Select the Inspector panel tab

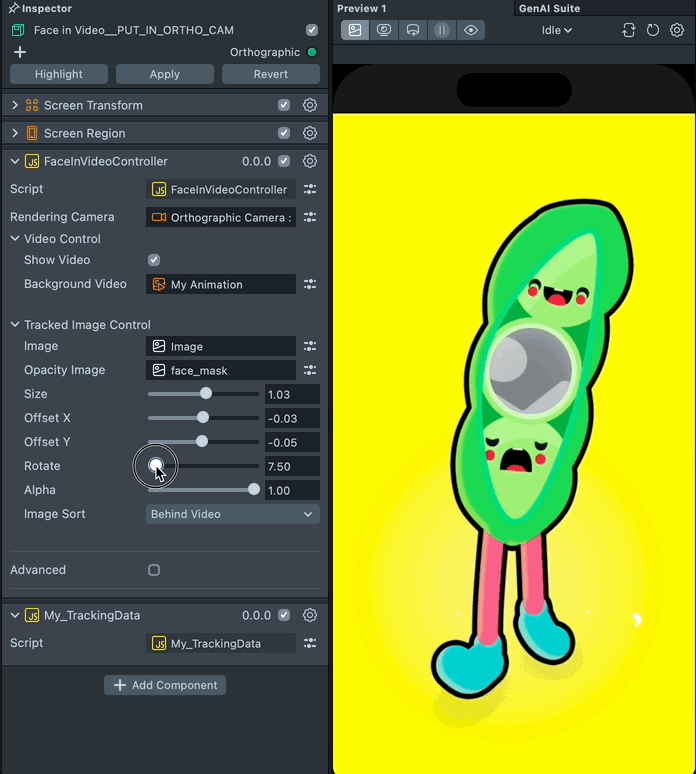46,8
